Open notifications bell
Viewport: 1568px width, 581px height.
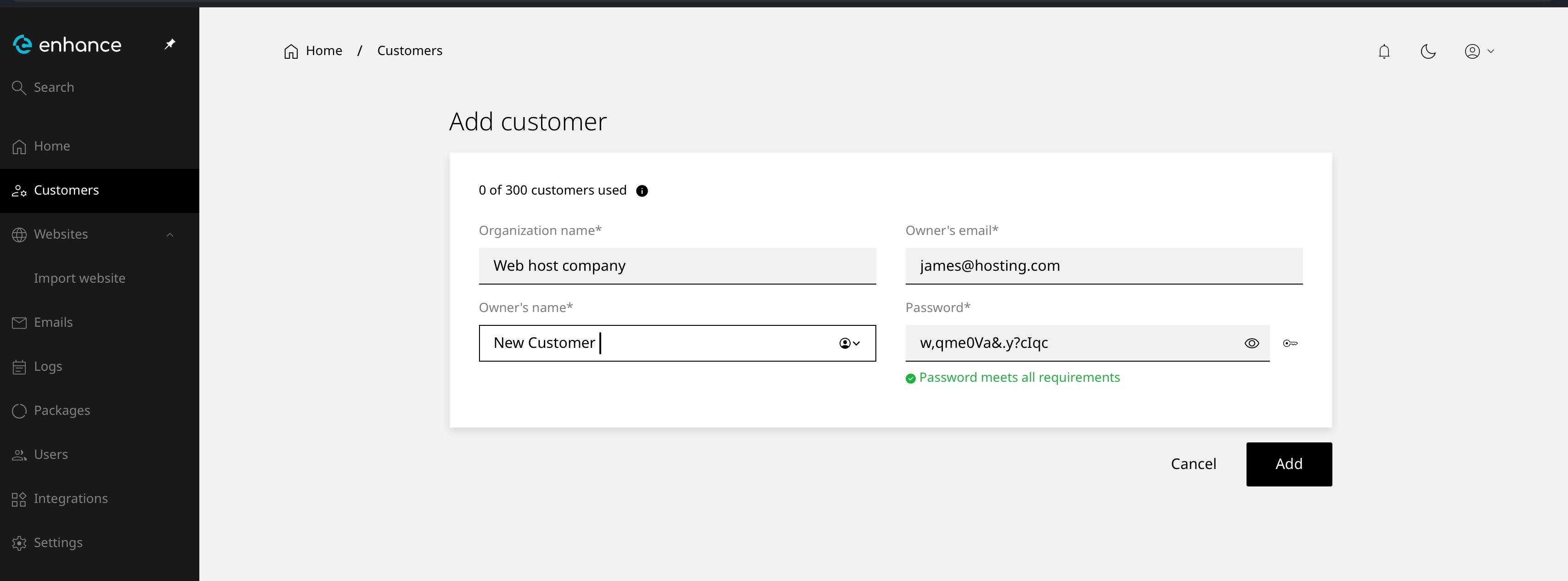1383,51
